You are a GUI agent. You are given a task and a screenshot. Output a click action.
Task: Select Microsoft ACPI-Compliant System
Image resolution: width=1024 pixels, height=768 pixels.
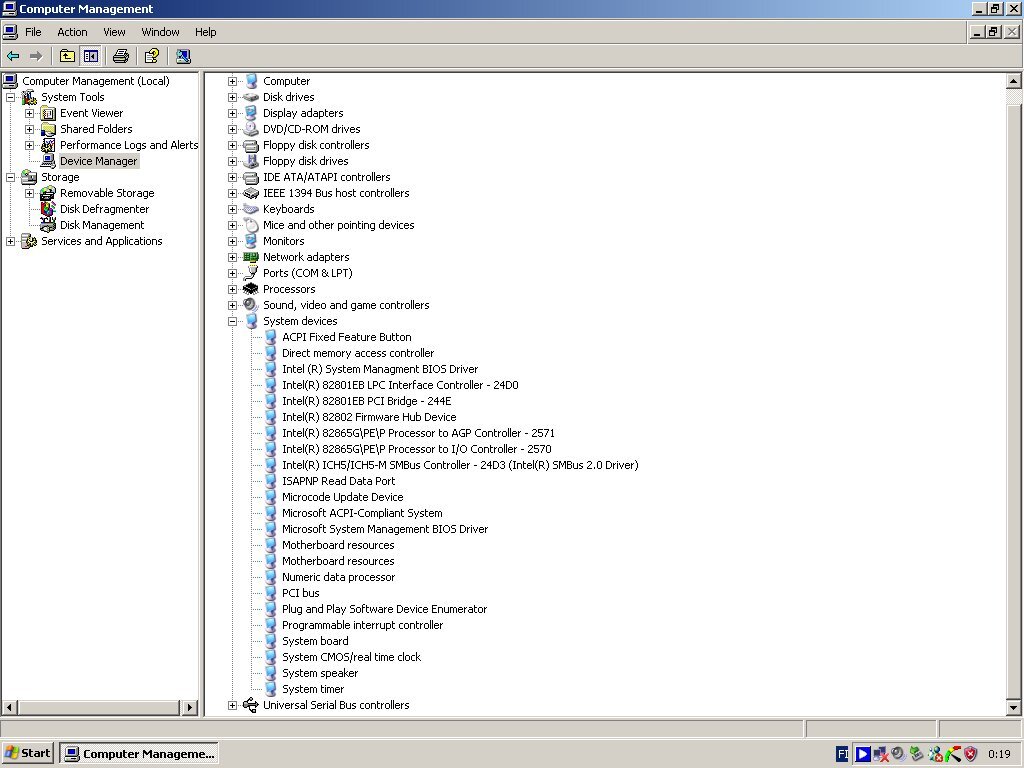coord(362,513)
